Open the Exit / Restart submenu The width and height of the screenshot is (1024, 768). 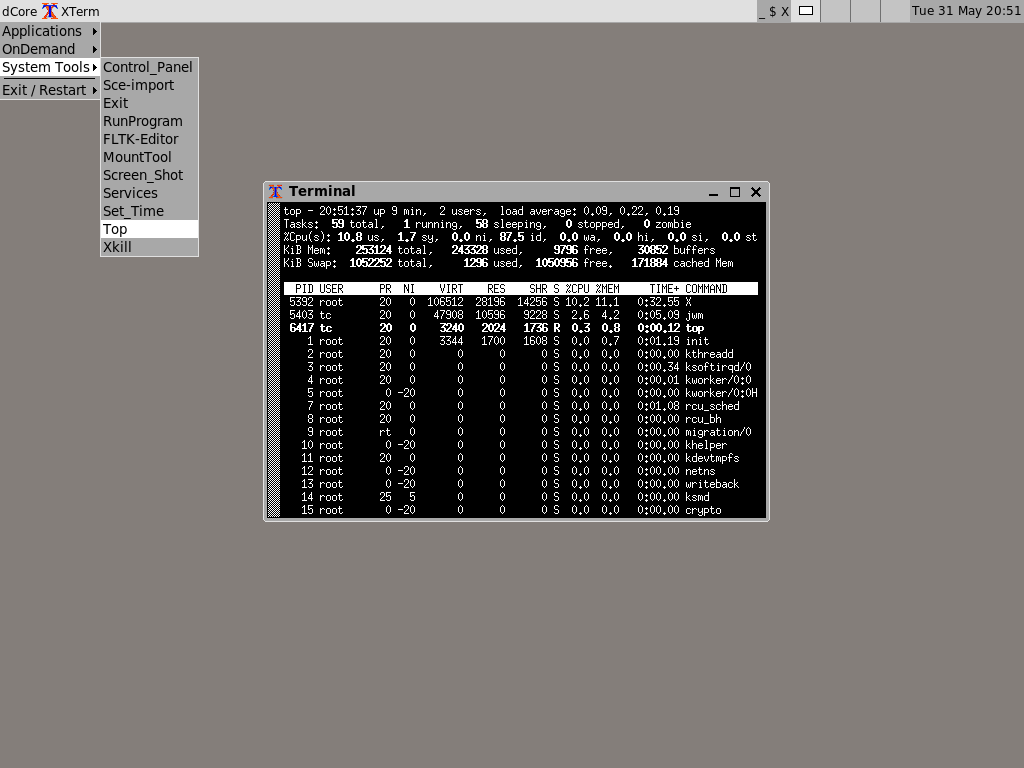(x=49, y=90)
